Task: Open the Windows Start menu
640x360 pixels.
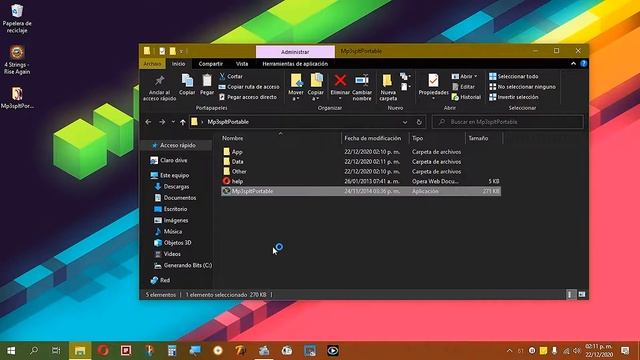Action: (11, 351)
